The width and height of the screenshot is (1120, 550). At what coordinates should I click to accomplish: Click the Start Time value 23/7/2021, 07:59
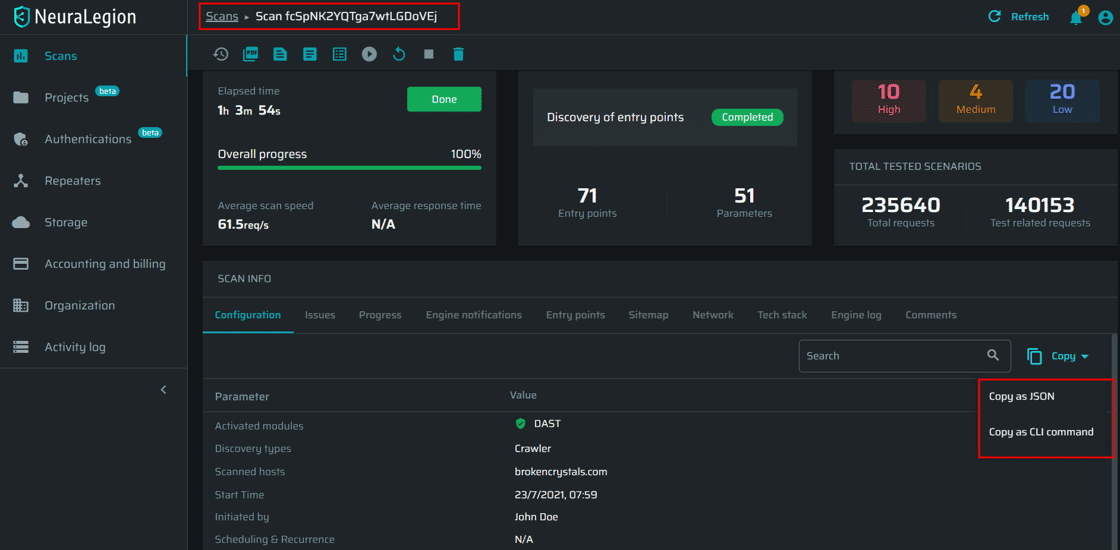click(x=556, y=494)
